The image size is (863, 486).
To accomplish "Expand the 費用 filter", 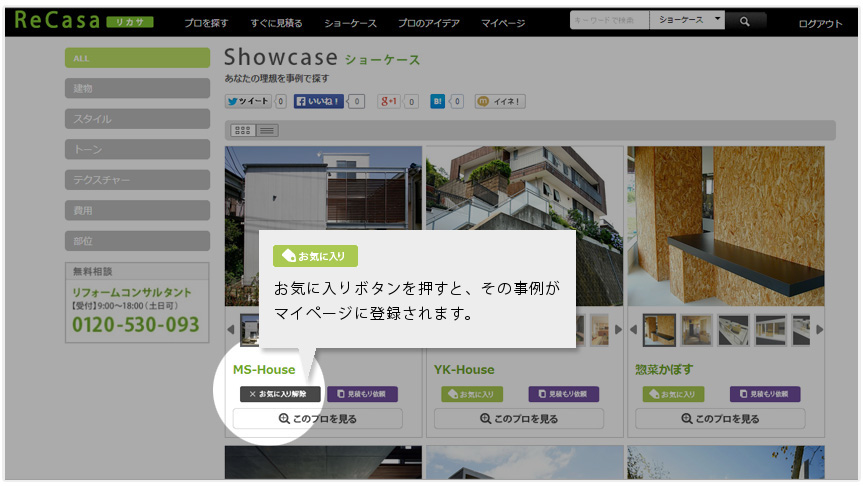I will tap(137, 210).
